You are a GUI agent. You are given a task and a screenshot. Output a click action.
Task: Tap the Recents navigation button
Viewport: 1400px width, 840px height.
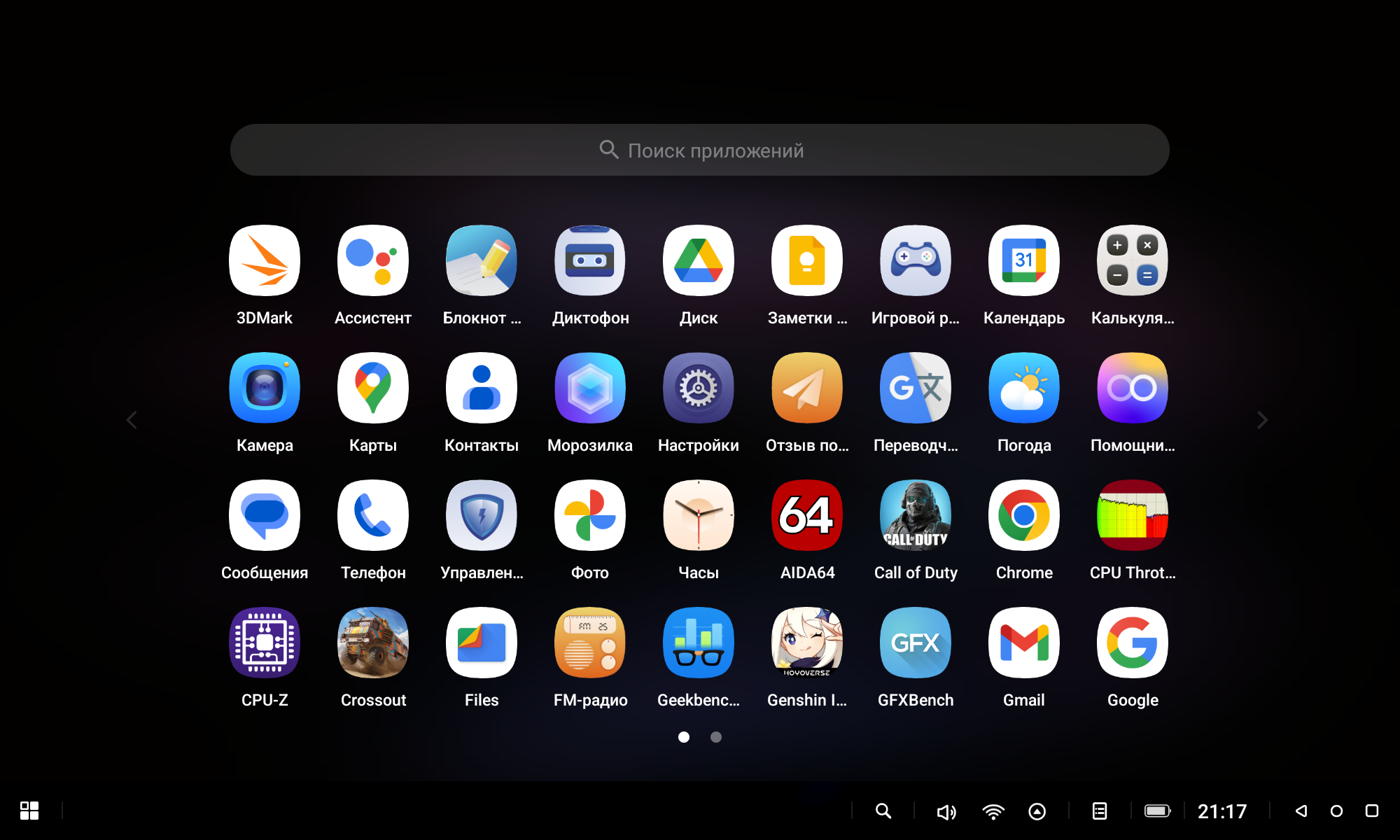pos(1372,811)
